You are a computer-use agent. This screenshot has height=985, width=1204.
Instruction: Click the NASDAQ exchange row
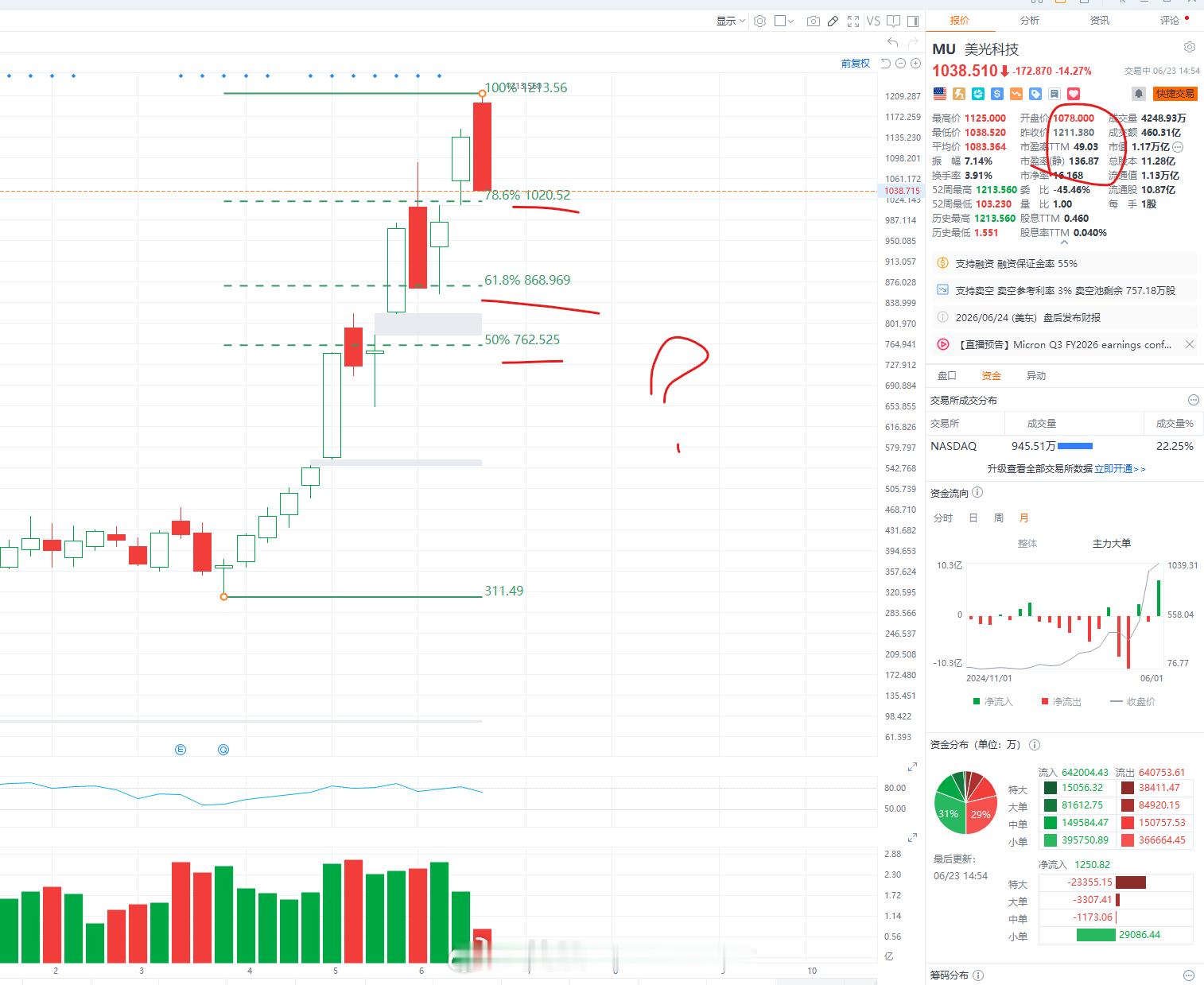pyautogui.click(x=1064, y=446)
